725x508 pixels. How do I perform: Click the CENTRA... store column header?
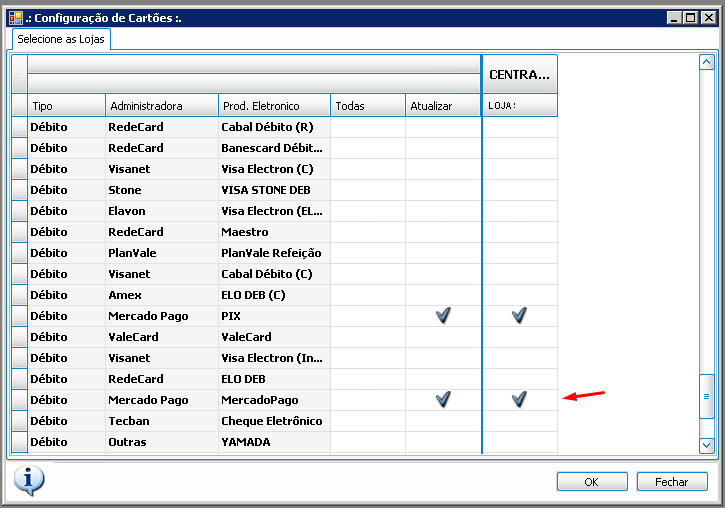click(520, 74)
